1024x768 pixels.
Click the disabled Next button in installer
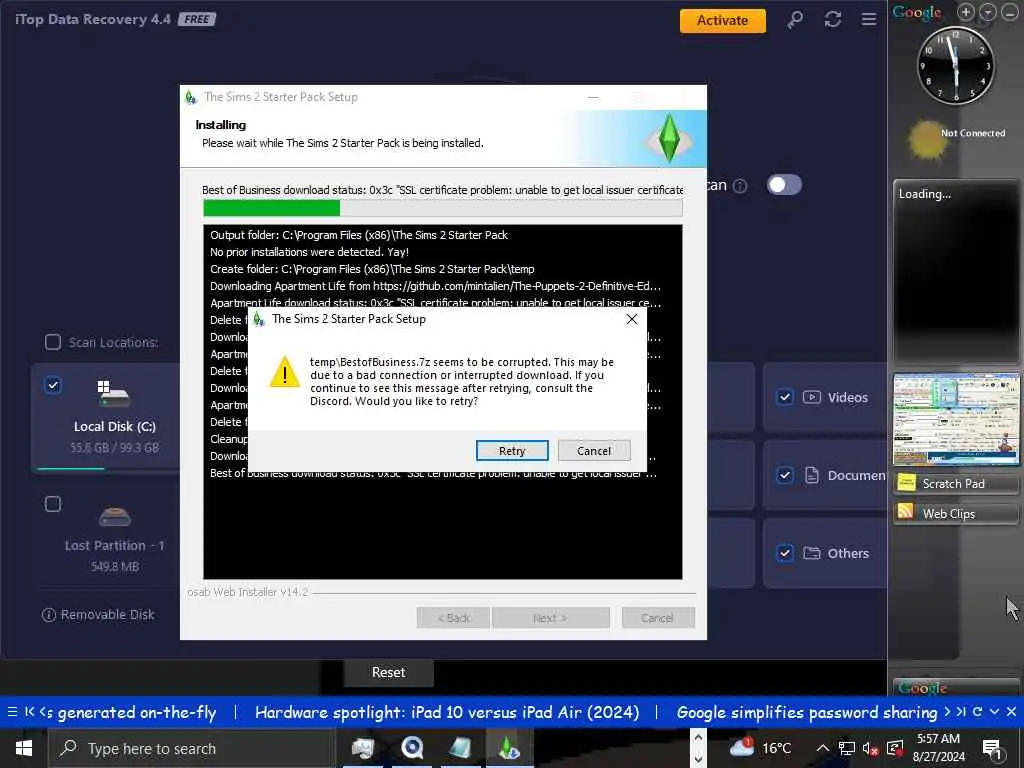tap(550, 618)
